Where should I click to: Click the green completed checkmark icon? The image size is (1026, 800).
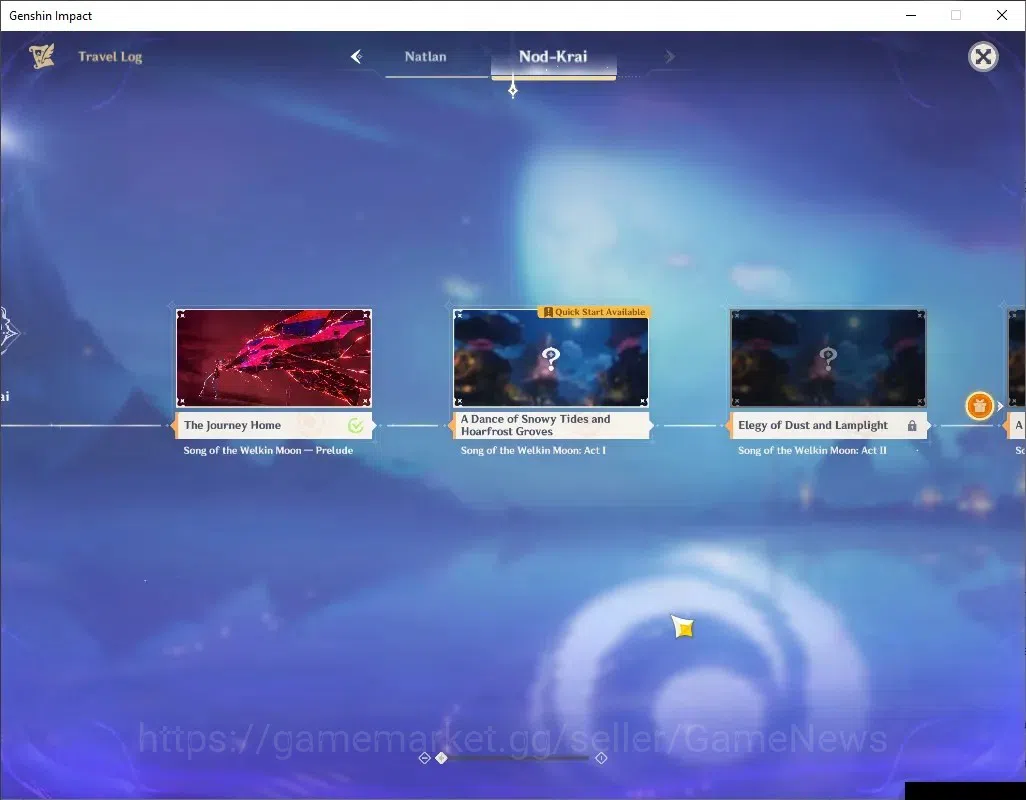[355, 426]
